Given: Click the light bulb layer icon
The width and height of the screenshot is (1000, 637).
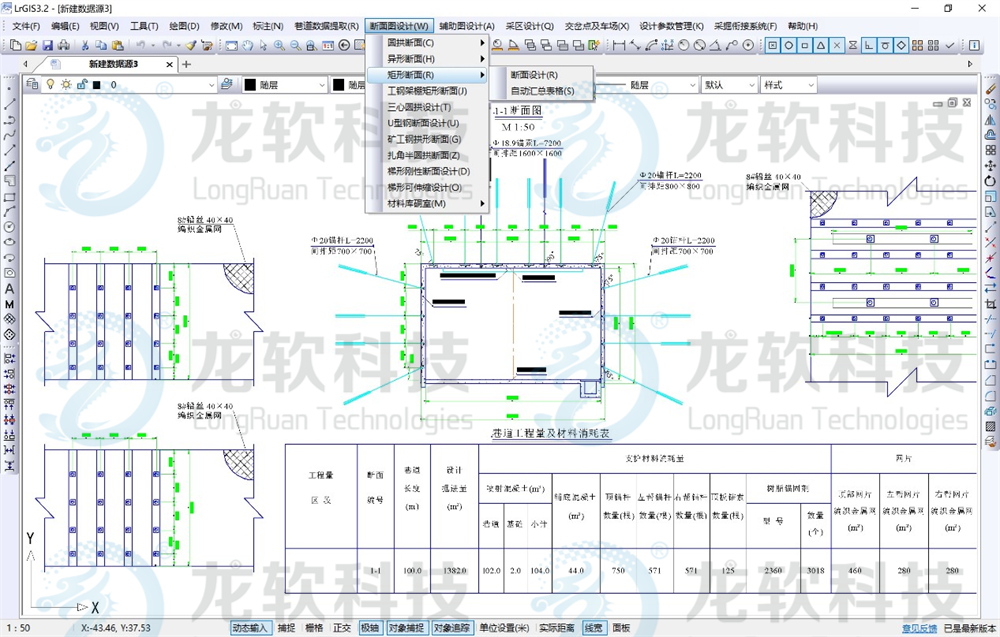Looking at the screenshot, I should coord(50,84).
